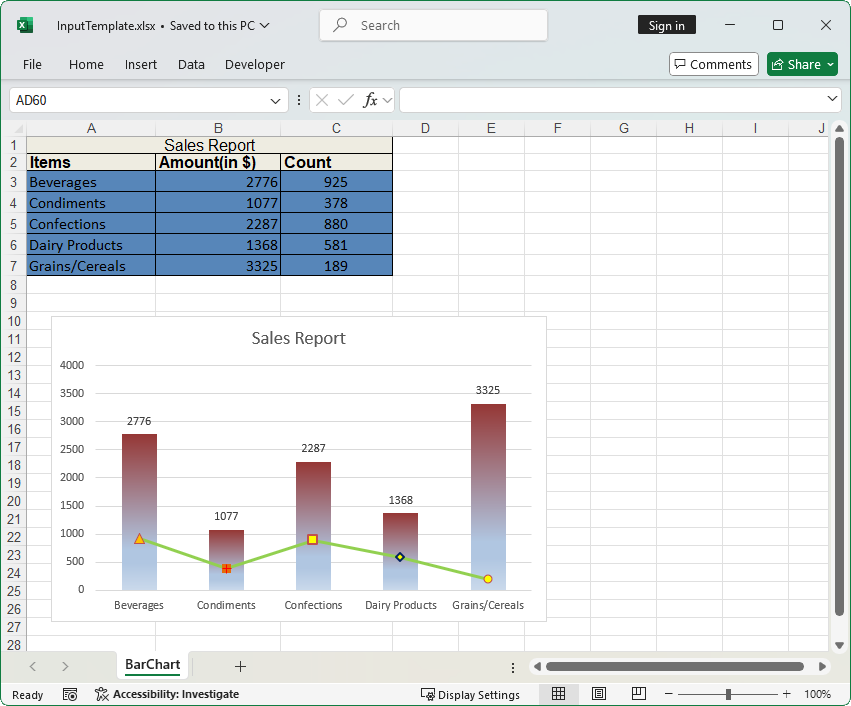The width and height of the screenshot is (851, 706).
Task: Click the Insert Function (fx) icon
Action: coord(371,100)
